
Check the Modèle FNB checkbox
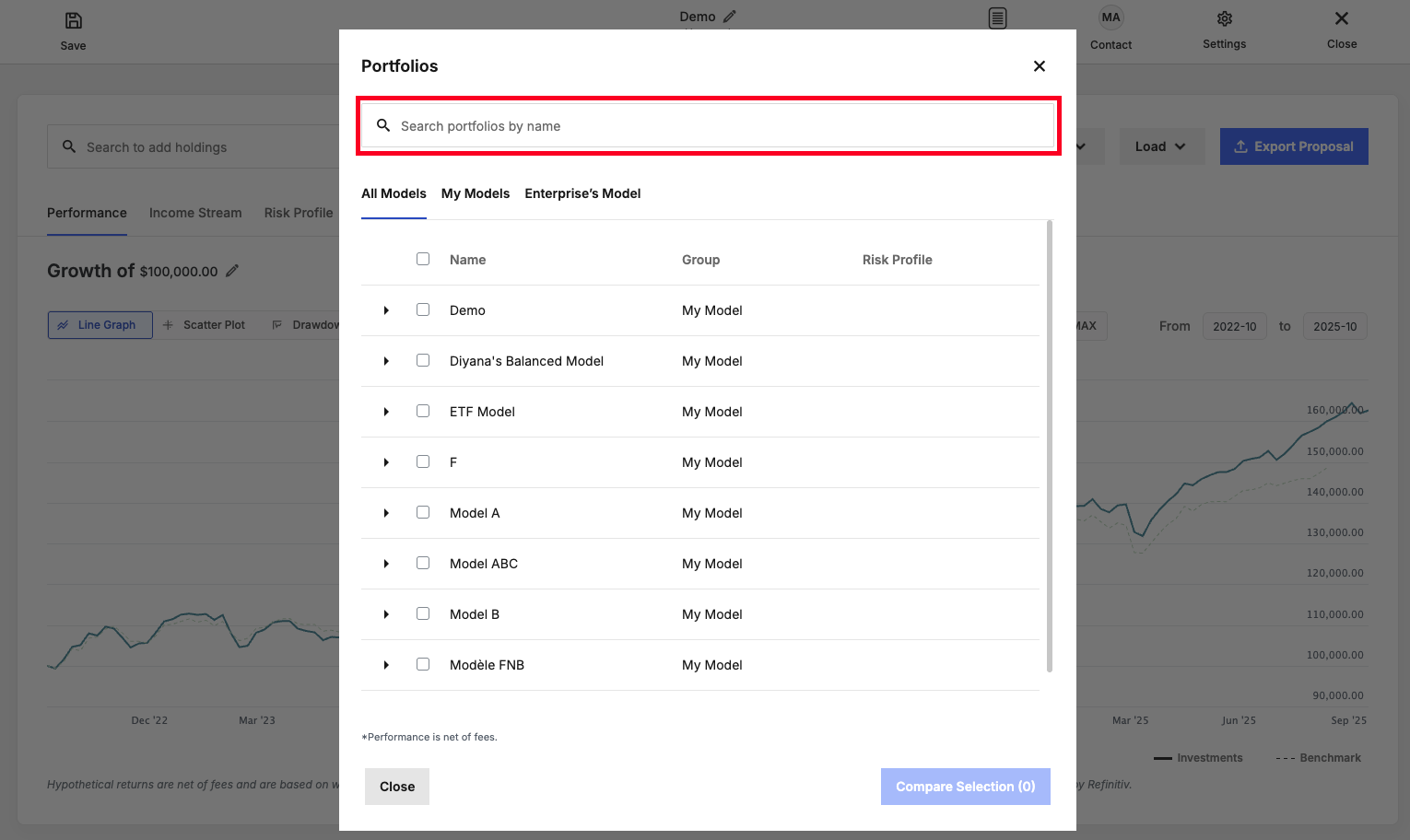click(x=423, y=664)
